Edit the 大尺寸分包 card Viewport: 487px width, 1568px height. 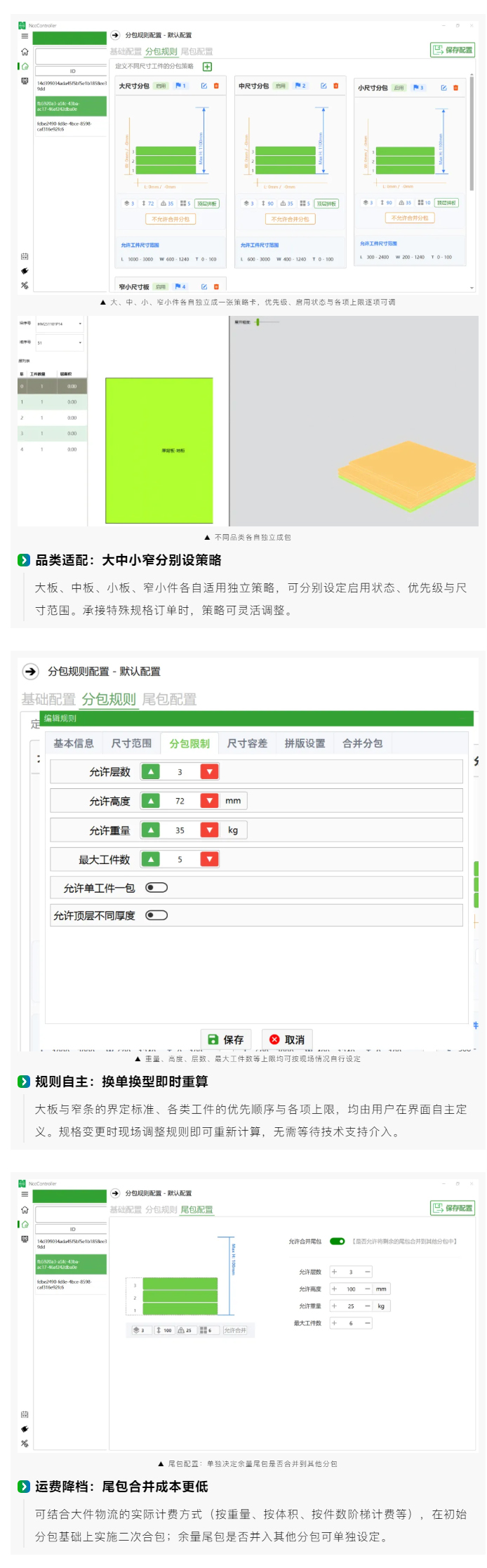point(204,86)
